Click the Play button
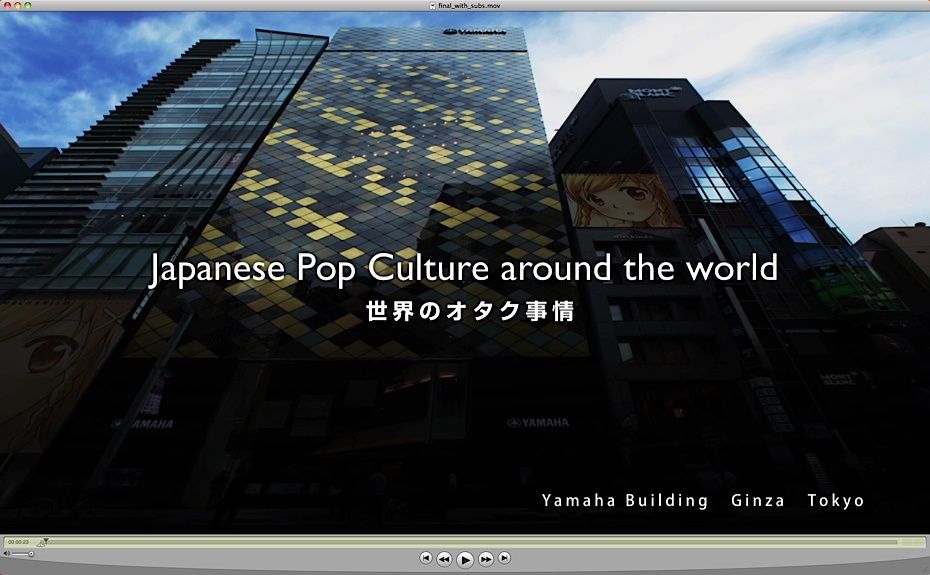This screenshot has height=575, width=930. tap(465, 559)
